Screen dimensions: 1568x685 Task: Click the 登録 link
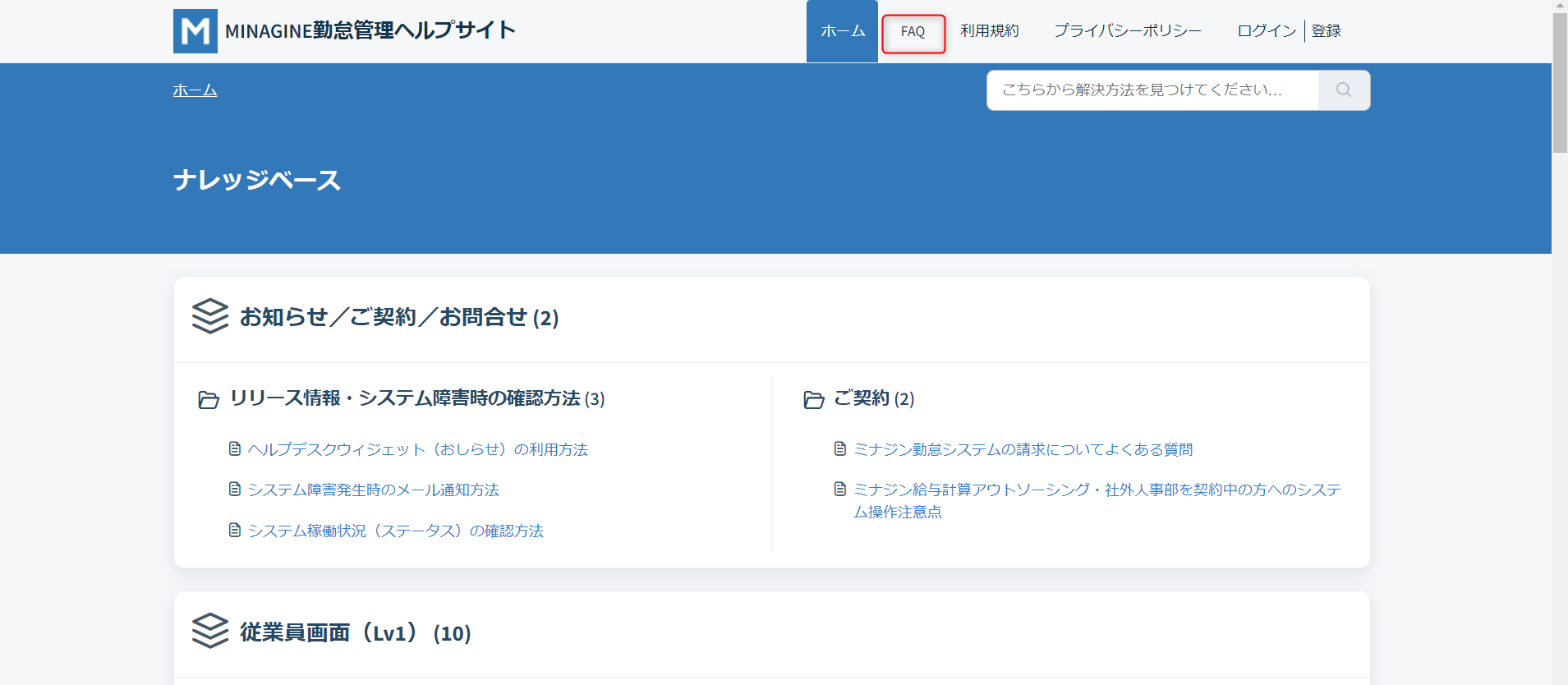(x=1326, y=31)
